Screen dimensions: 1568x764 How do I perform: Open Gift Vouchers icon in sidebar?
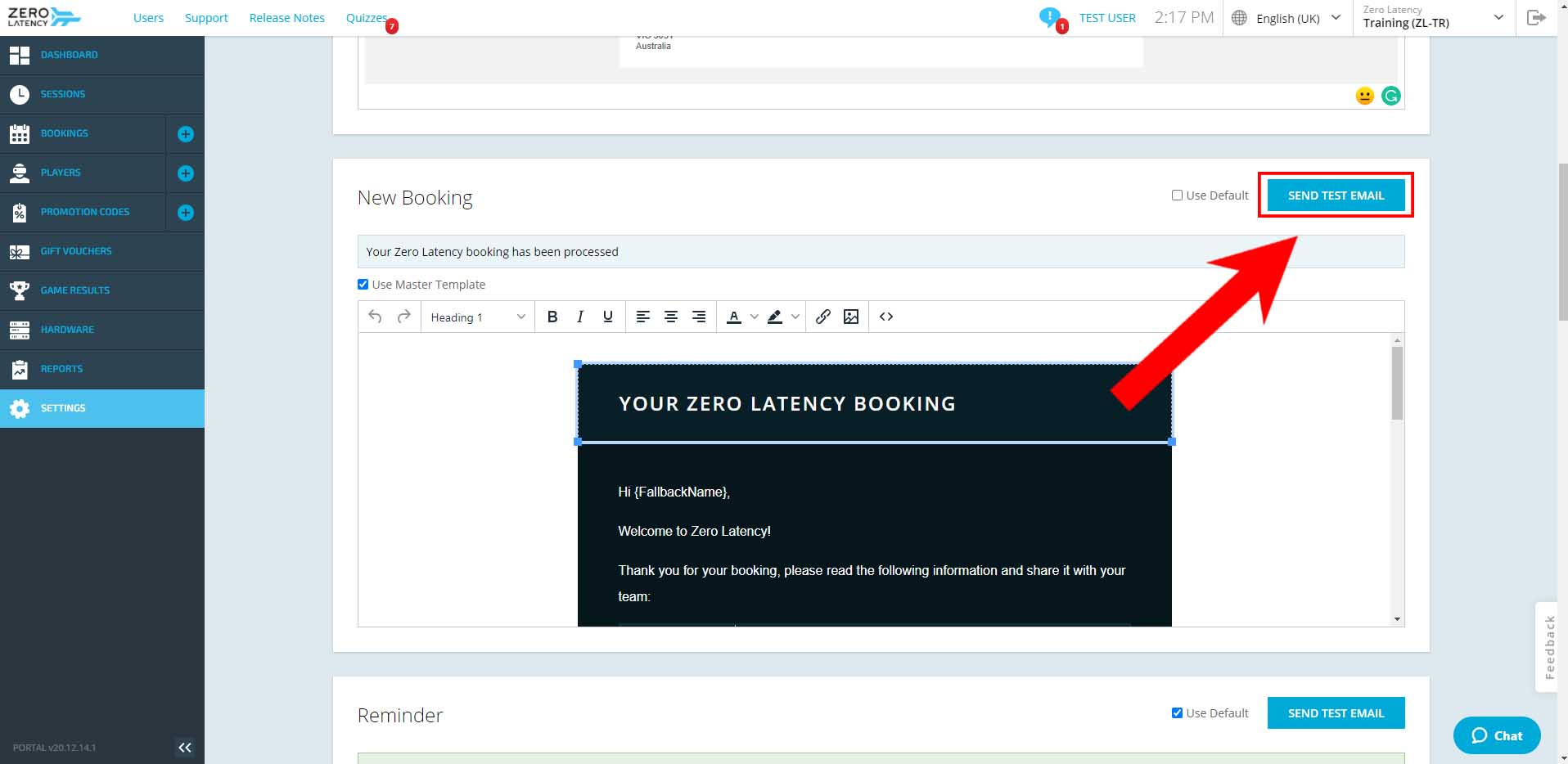(20, 251)
